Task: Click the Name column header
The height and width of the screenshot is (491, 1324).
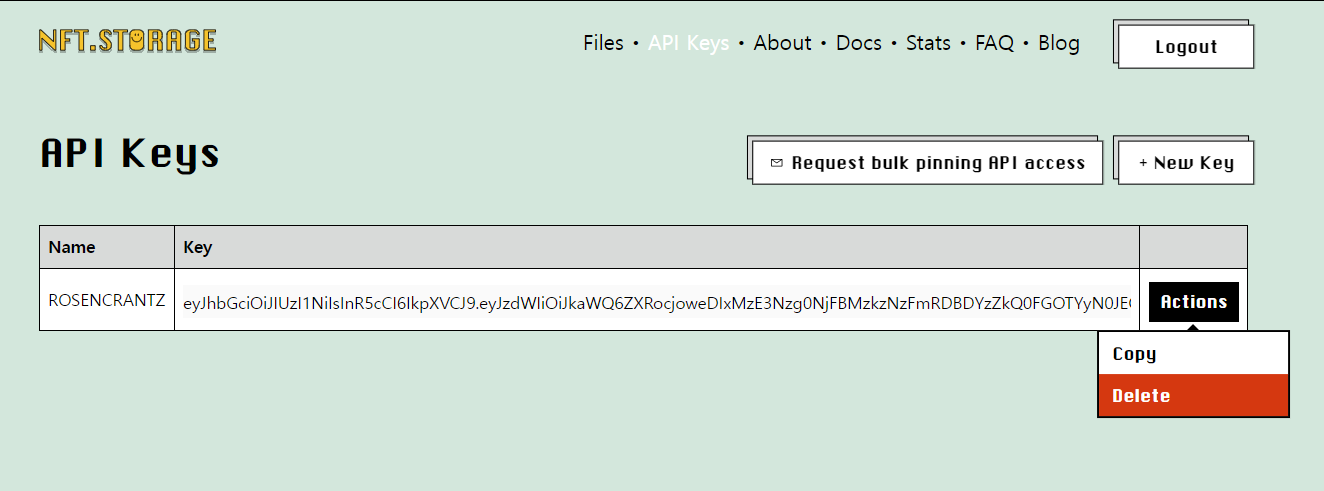Action: coord(107,247)
